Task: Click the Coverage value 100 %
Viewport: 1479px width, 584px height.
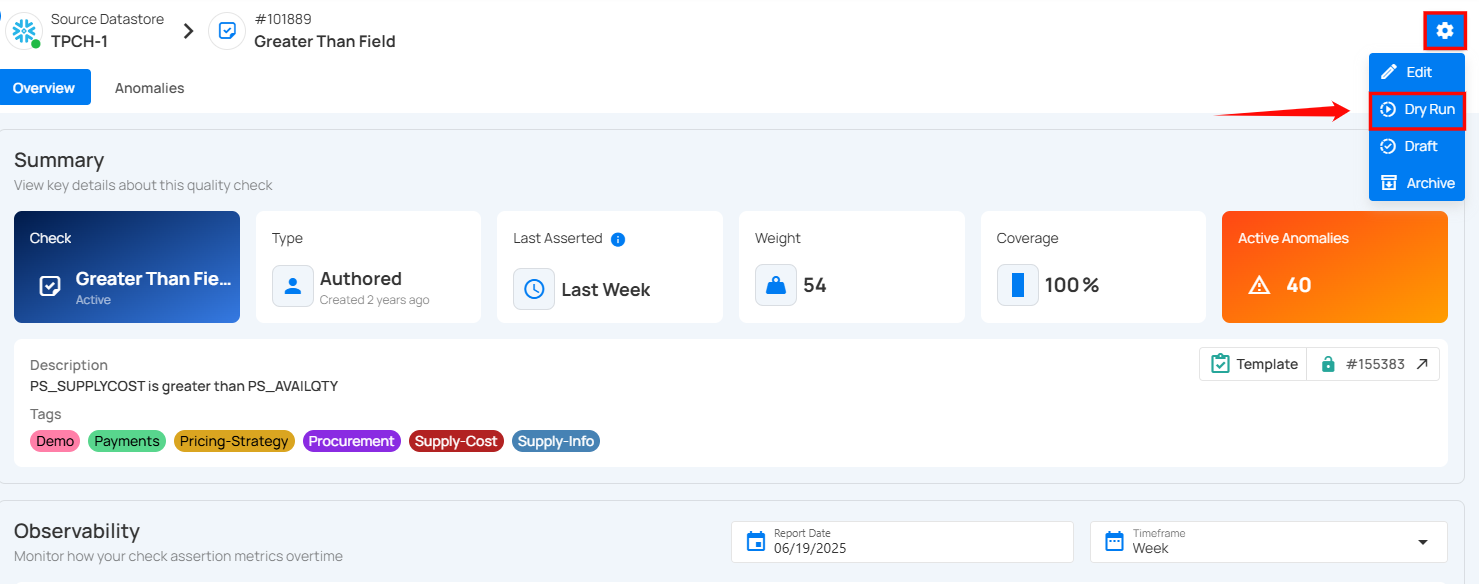Action: coord(1072,285)
